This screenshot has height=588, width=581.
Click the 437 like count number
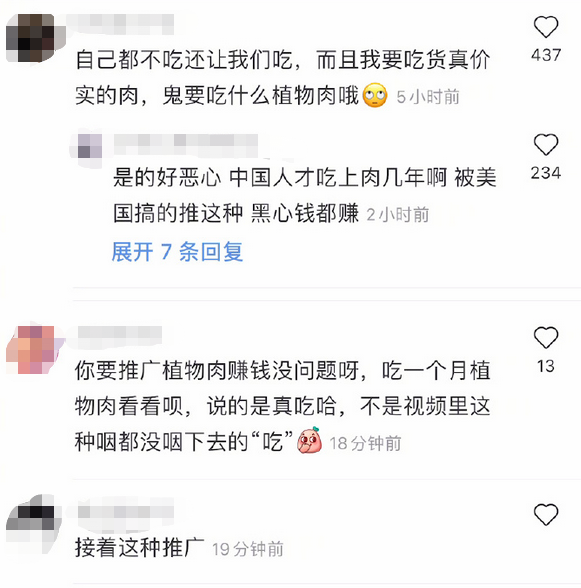(x=546, y=56)
